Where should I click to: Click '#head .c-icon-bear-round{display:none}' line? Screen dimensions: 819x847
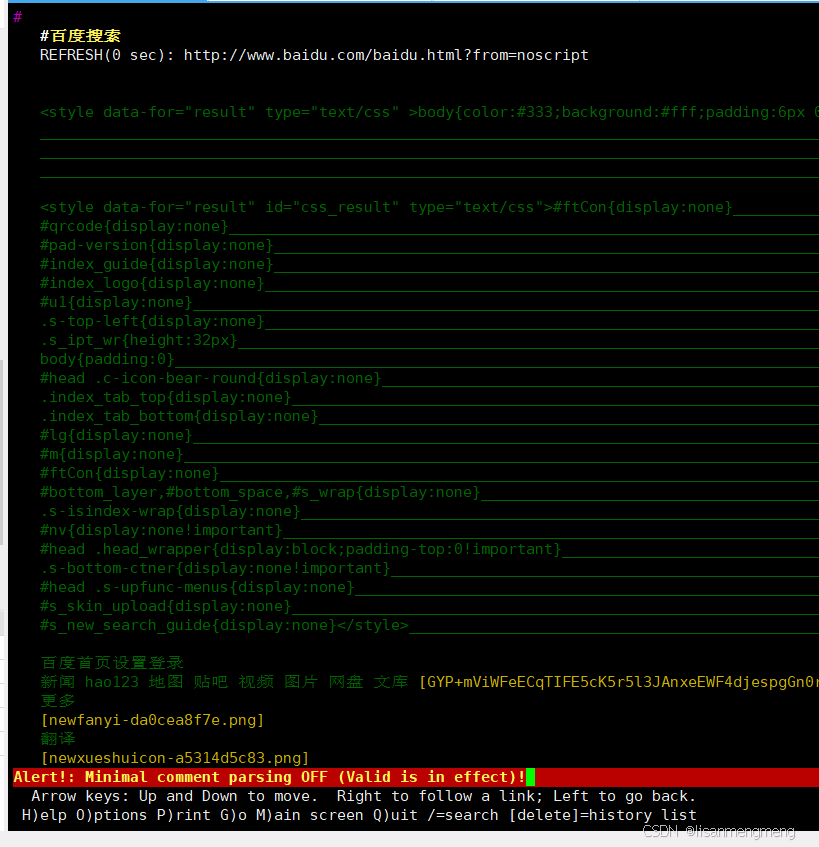211,378
